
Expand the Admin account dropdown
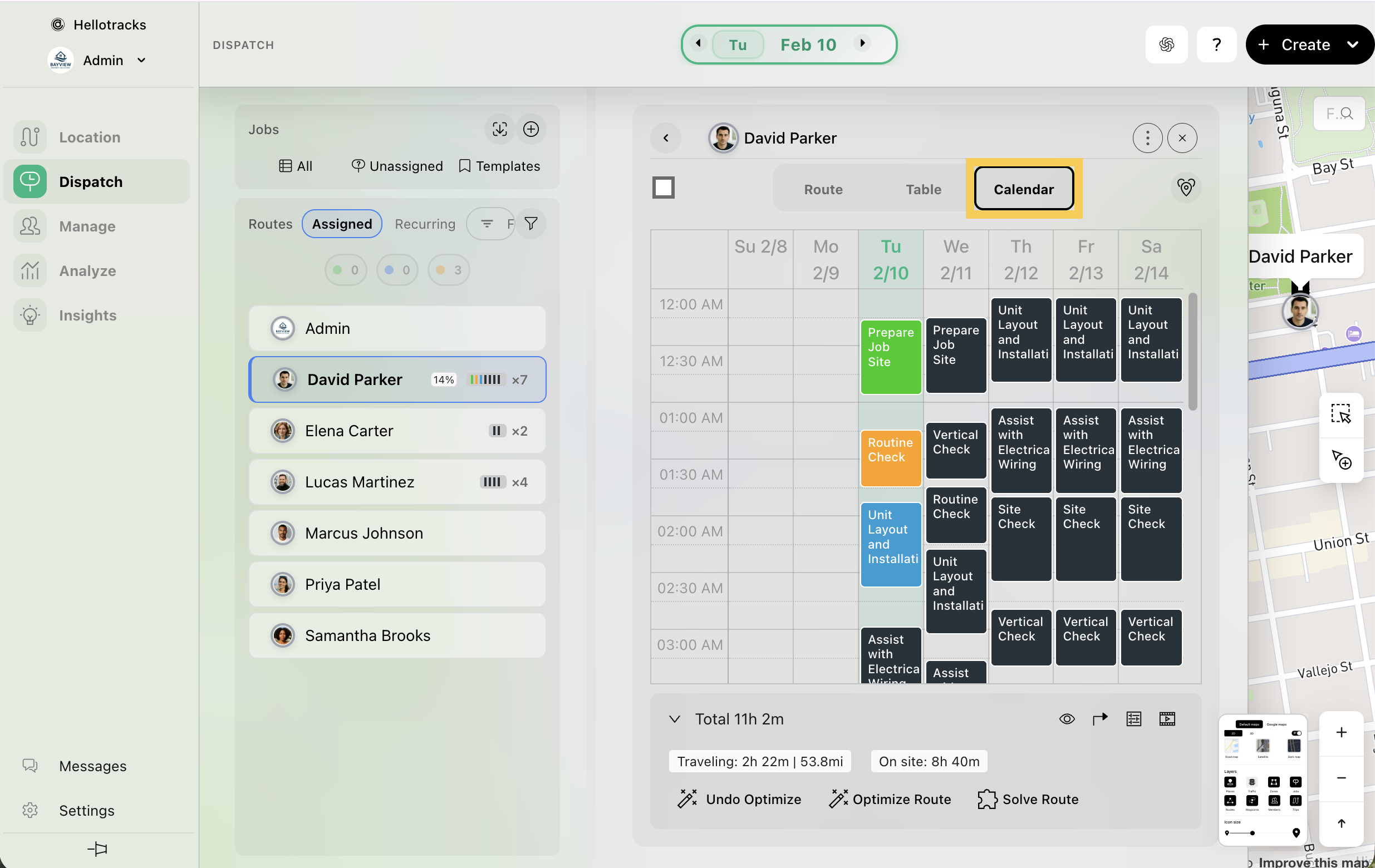click(x=141, y=61)
